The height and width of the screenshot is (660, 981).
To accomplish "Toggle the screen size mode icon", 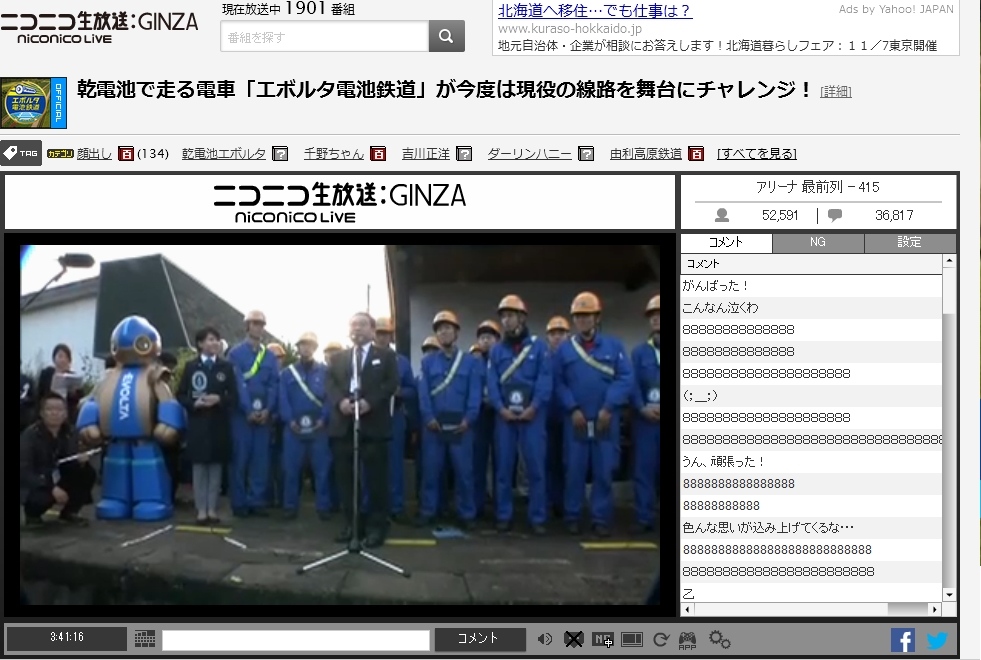I will pyautogui.click(x=632, y=639).
